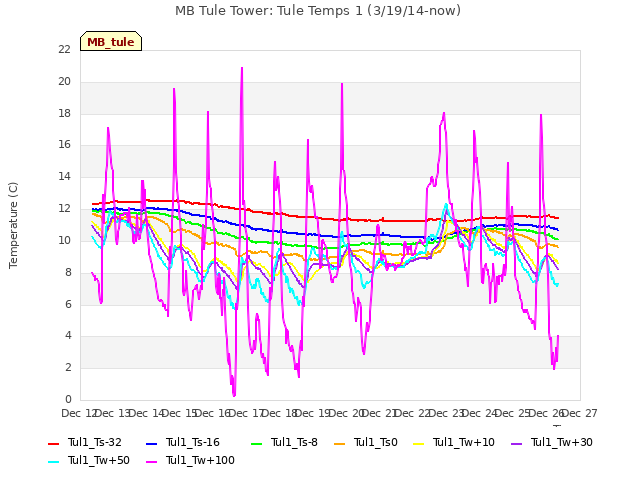Select the Tul1_Ts0 legend label

(376, 442)
